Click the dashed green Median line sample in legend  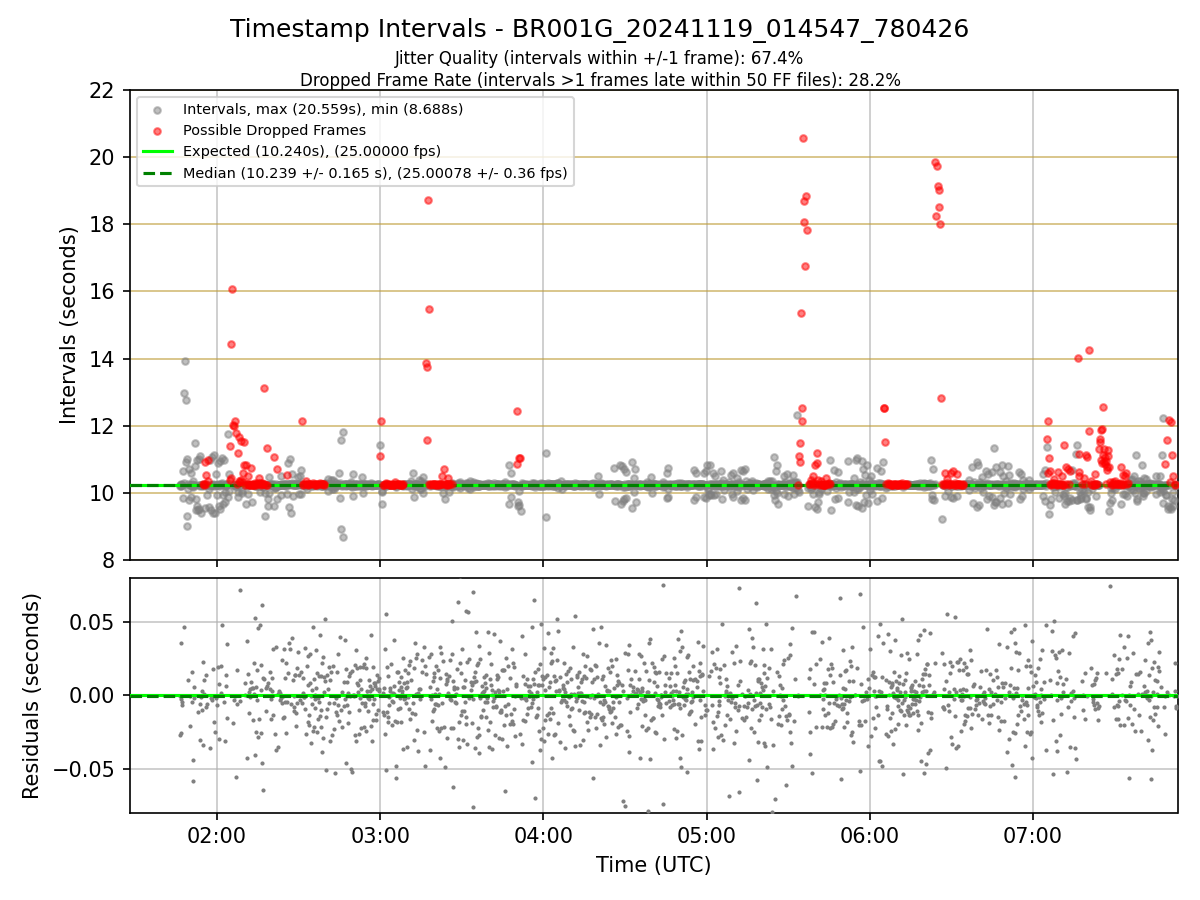pyautogui.click(x=158, y=173)
